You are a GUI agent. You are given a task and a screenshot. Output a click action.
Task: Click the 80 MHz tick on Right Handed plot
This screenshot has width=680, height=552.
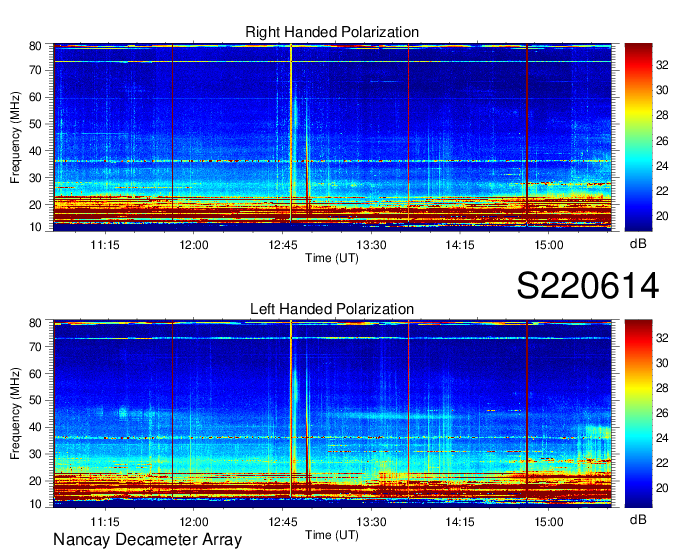pos(36,46)
